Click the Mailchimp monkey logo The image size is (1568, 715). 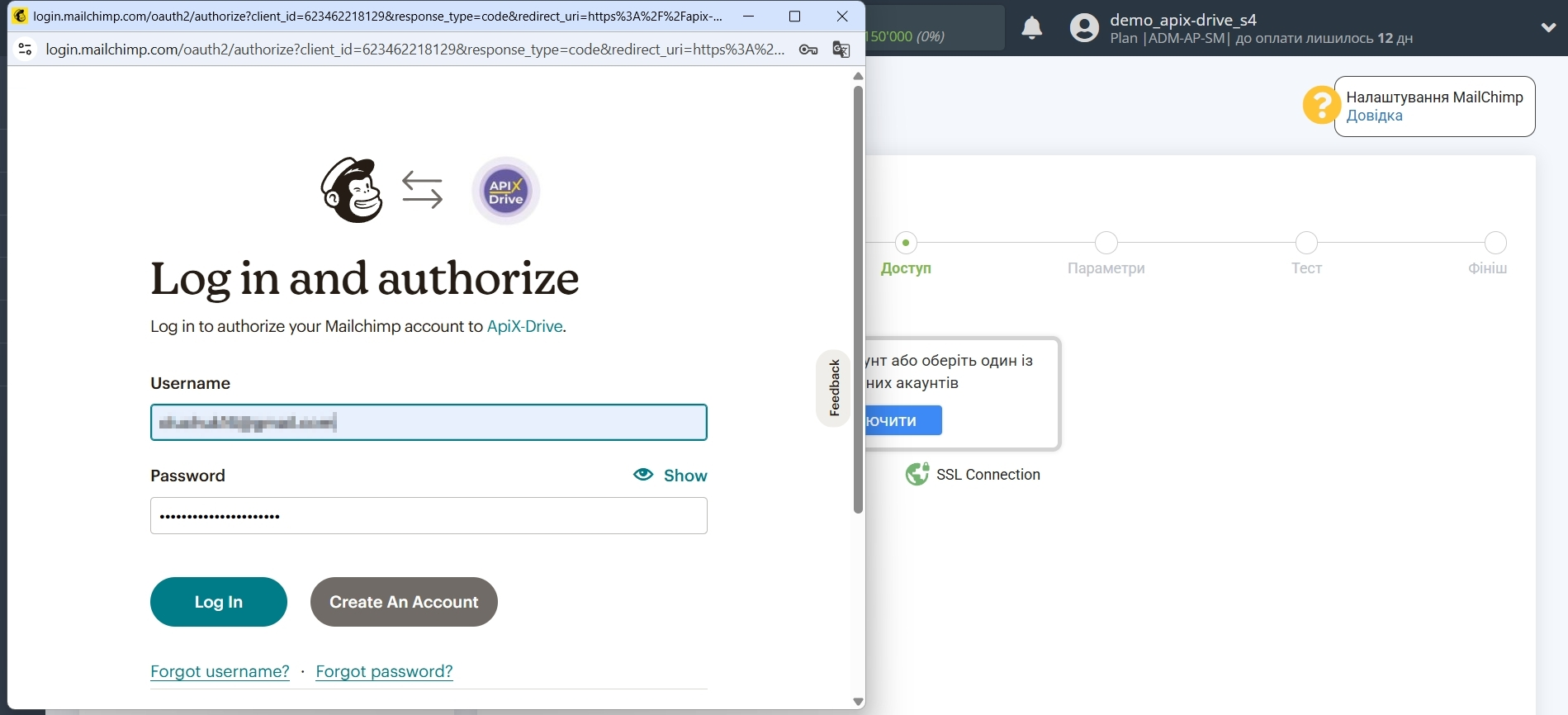tap(352, 191)
